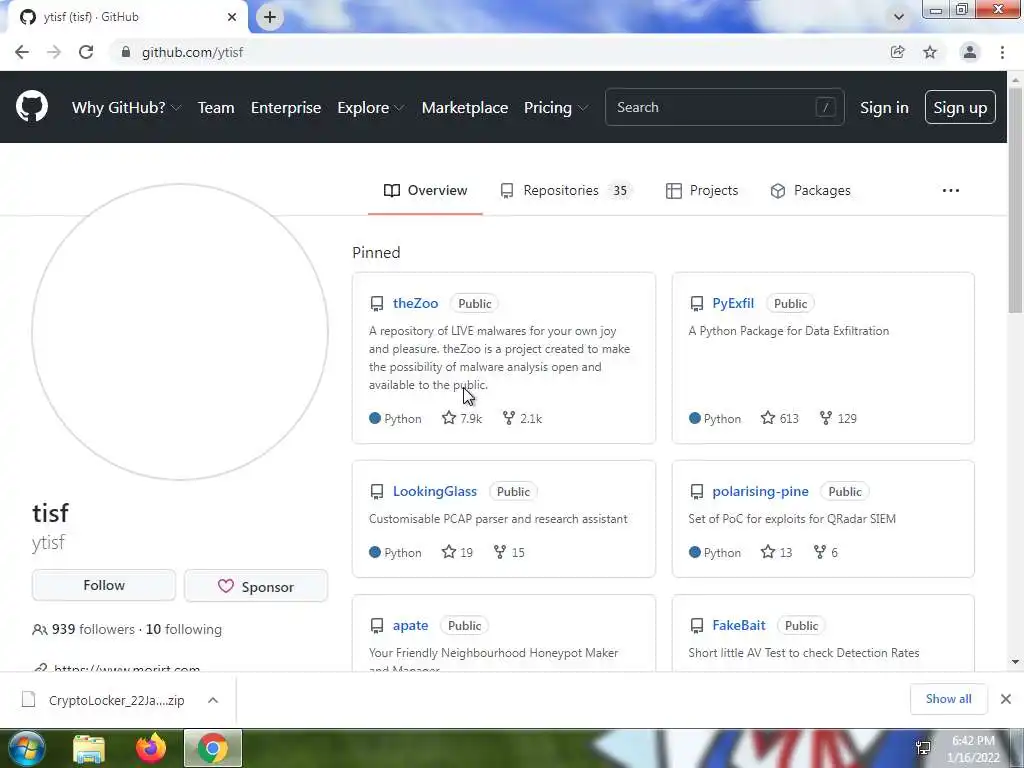This screenshot has width=1024, height=768.
Task: Open Chrome three-dot menu
Action: tap(1002, 52)
